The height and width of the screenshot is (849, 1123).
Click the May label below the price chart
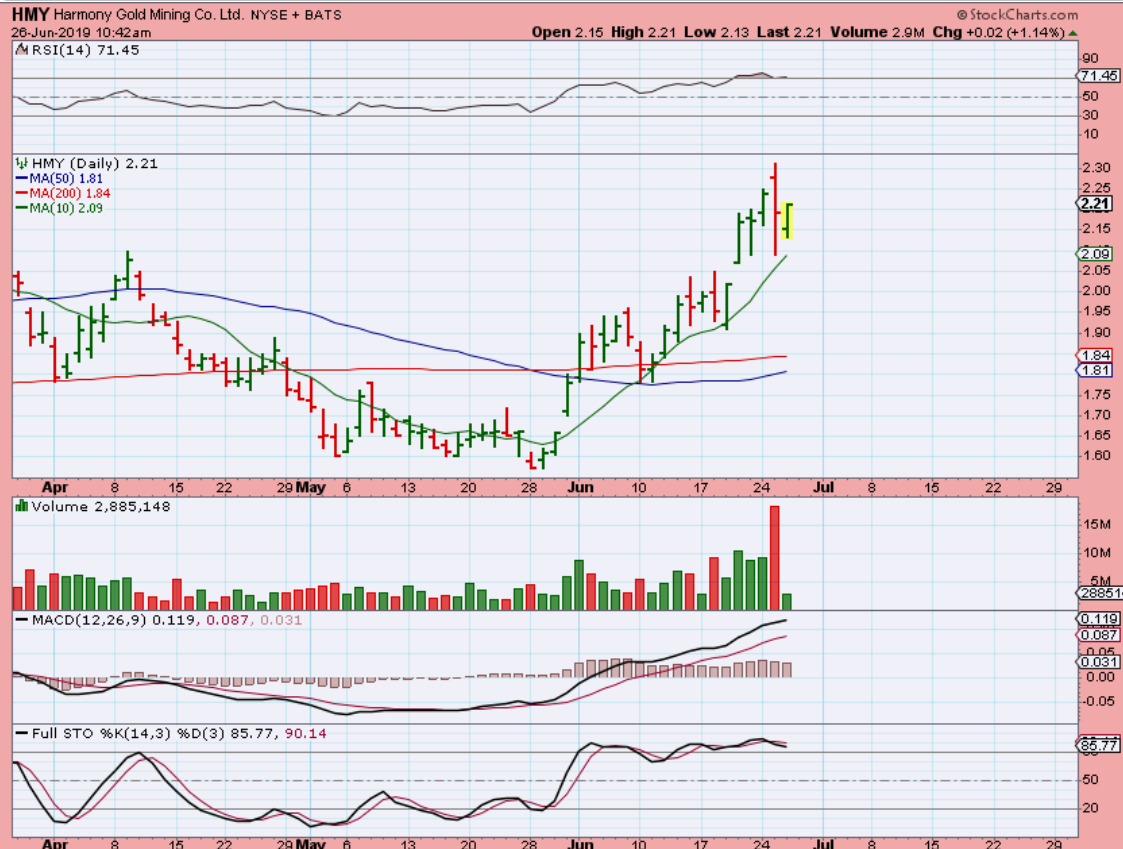[x=311, y=487]
